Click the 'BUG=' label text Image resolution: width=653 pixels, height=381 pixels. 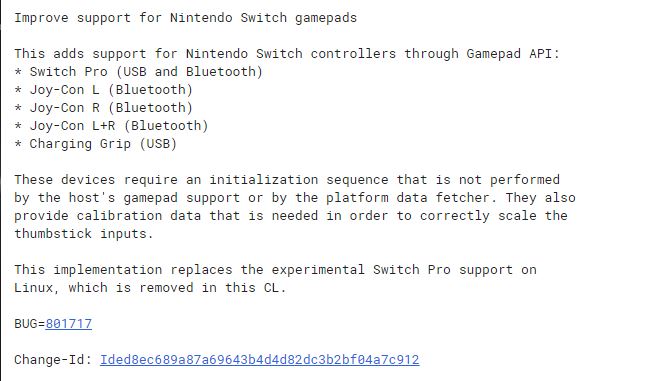(x=30, y=324)
